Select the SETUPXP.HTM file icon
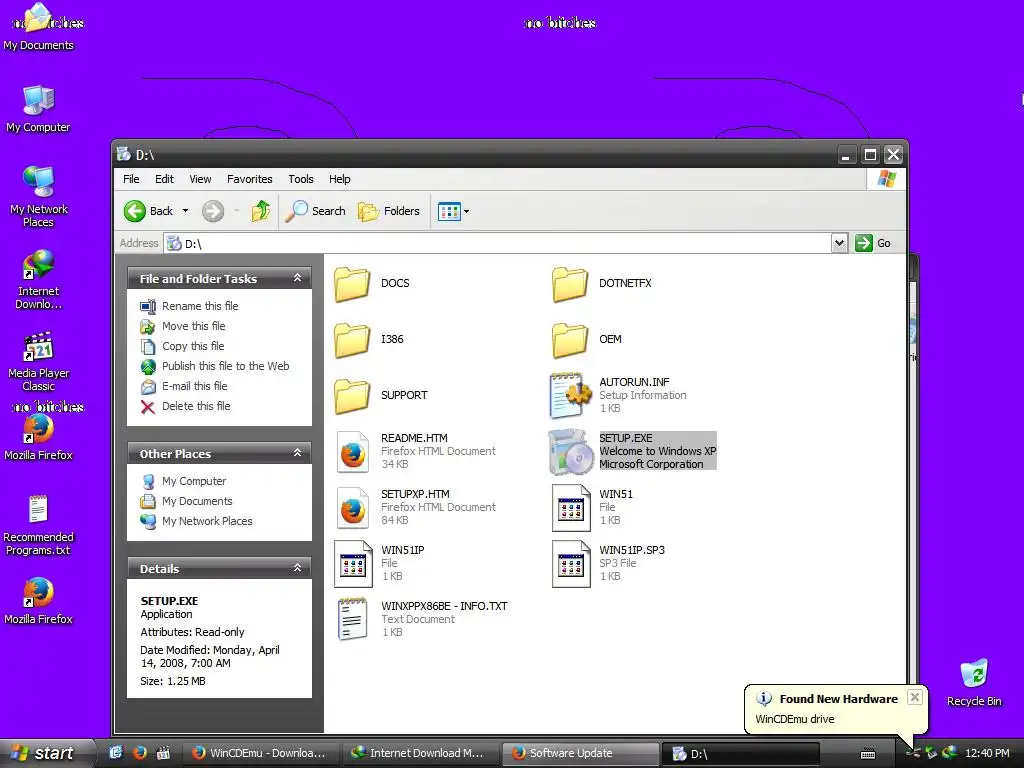The image size is (1024, 768). click(353, 507)
